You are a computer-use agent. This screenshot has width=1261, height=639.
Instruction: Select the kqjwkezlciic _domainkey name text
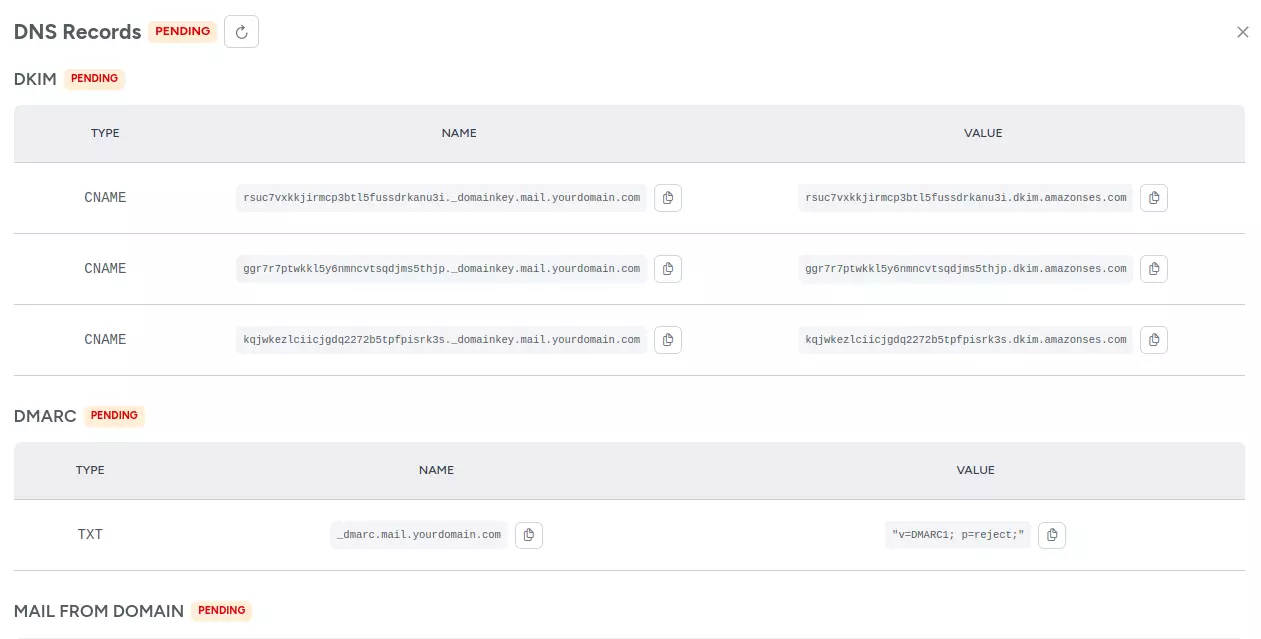[x=442, y=340]
